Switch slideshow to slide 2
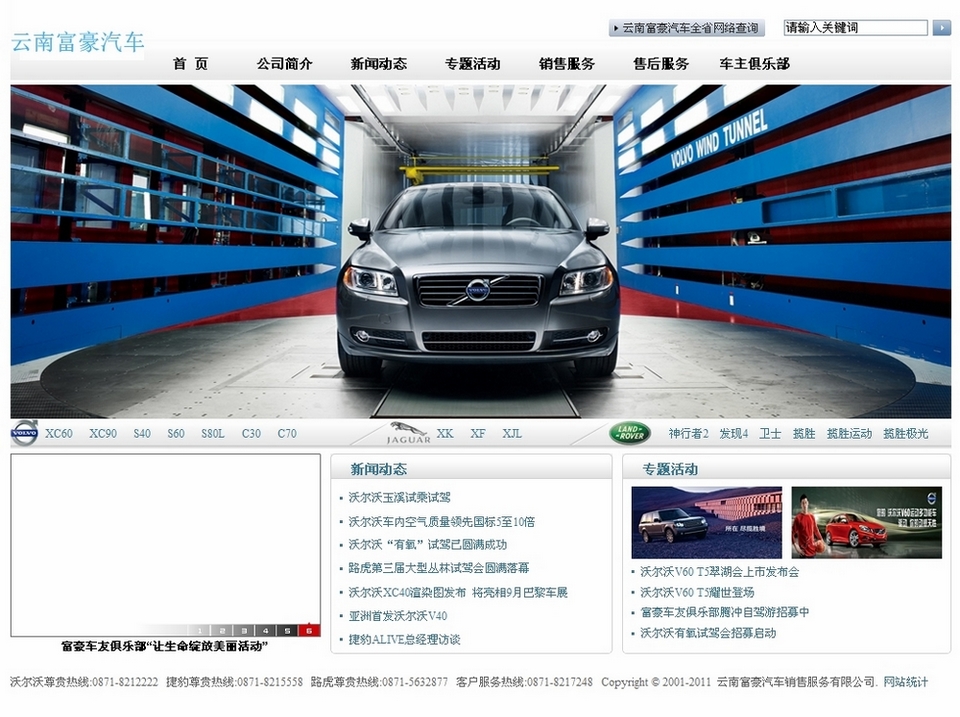Screen dimensions: 960x717 pos(222,630)
